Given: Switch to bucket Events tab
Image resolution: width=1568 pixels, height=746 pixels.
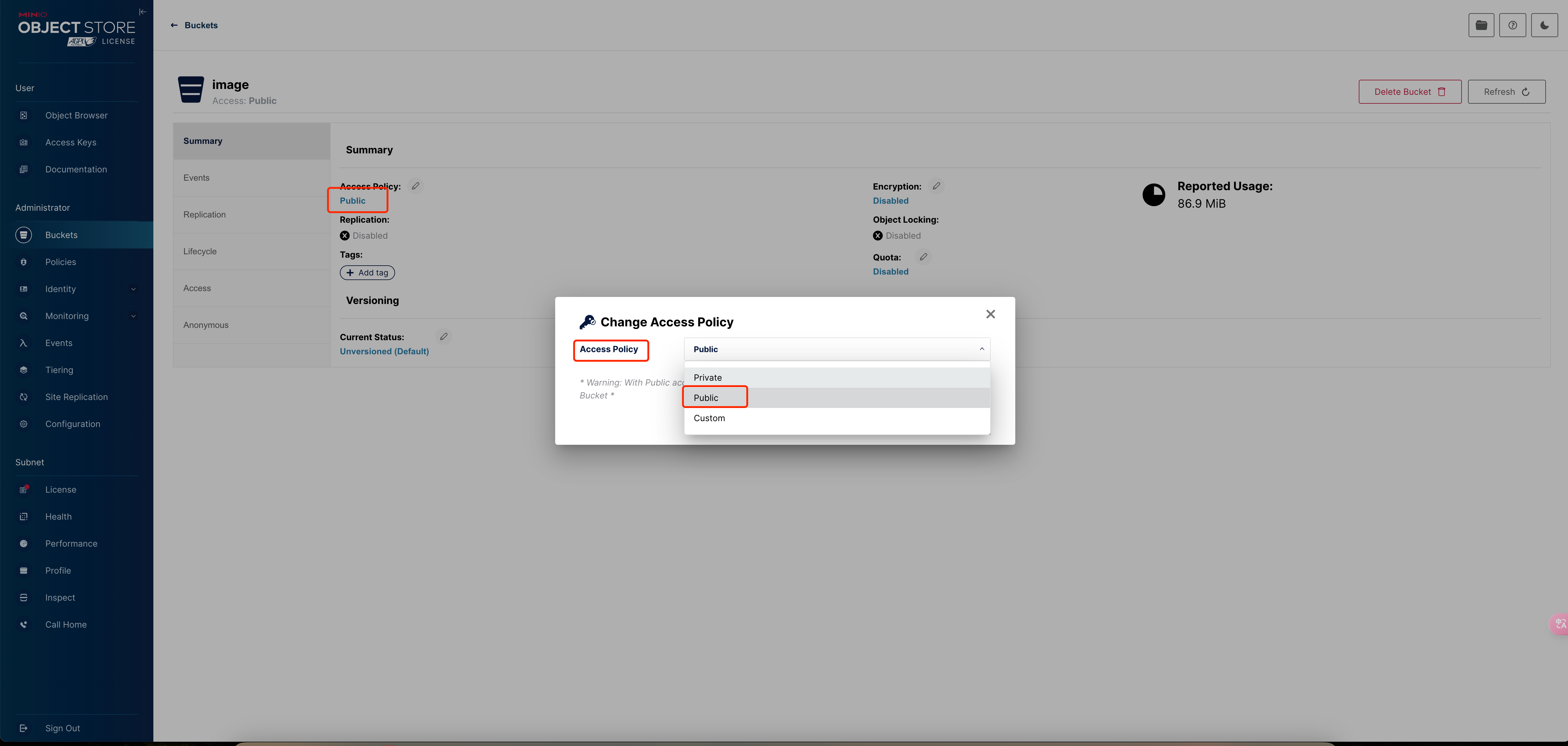Looking at the screenshot, I should pos(252,178).
